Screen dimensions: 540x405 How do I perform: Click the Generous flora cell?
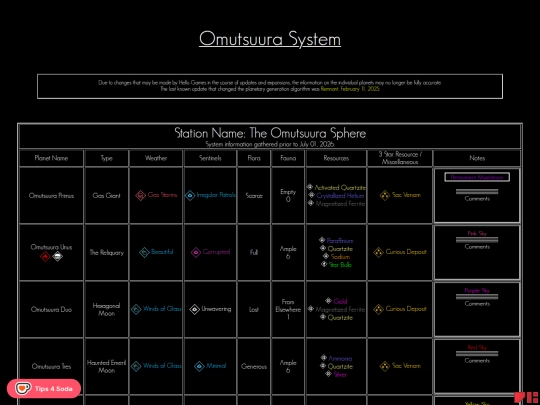254,366
